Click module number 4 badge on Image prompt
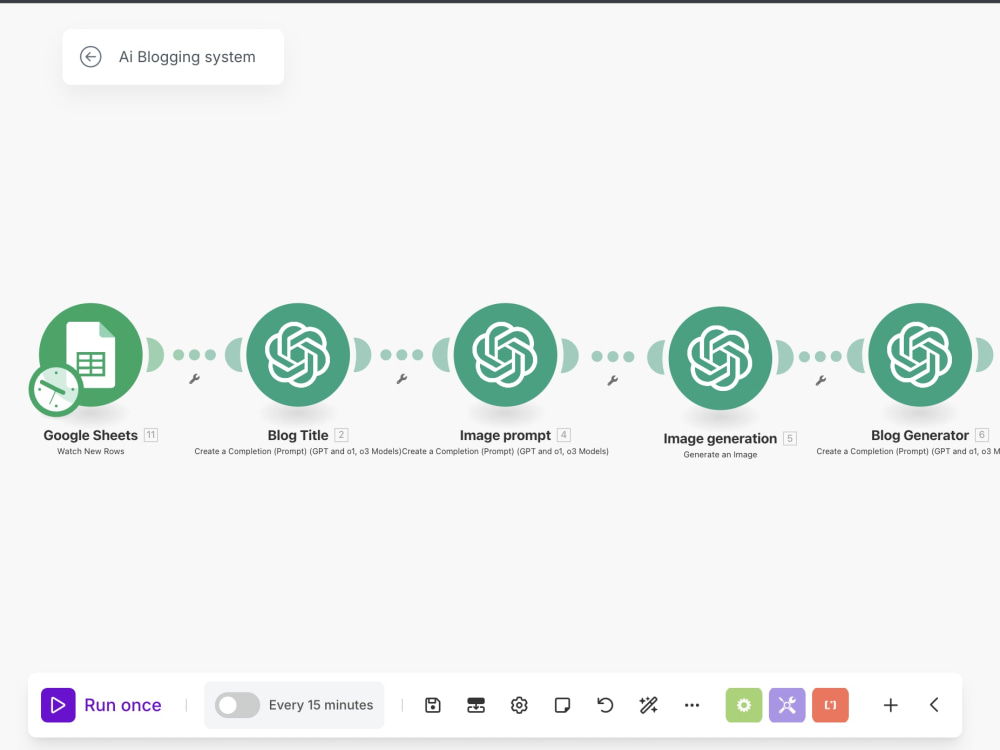 [x=564, y=435]
